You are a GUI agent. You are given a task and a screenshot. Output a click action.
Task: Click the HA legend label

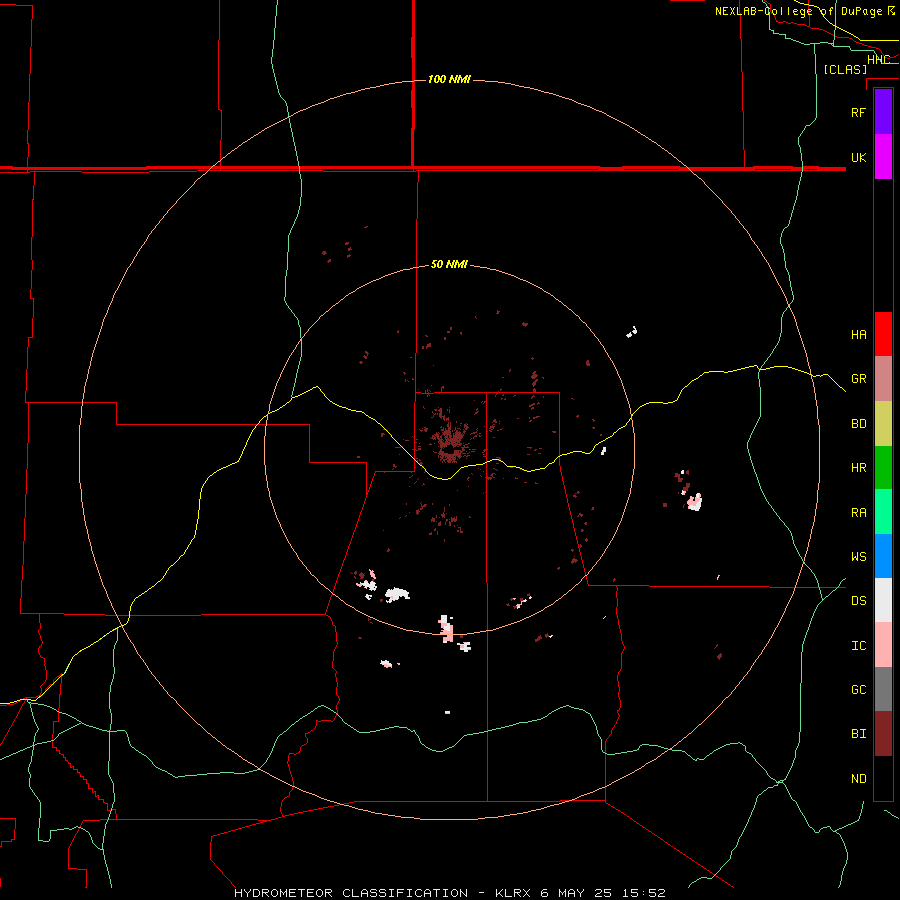point(858,335)
